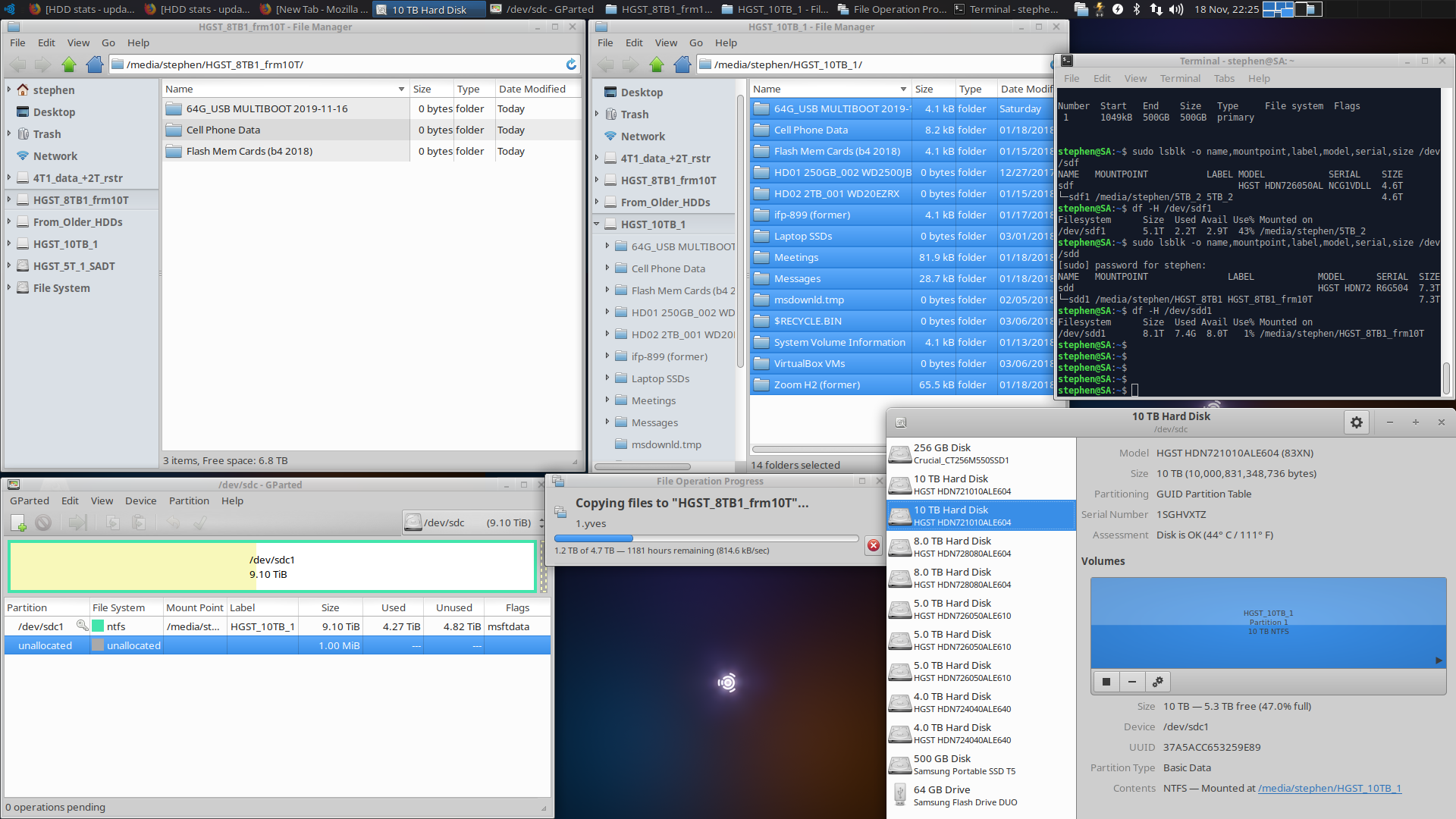The width and height of the screenshot is (1456, 819).
Task: Select 256 GB Crucial disk in Disks list
Action: click(x=981, y=453)
